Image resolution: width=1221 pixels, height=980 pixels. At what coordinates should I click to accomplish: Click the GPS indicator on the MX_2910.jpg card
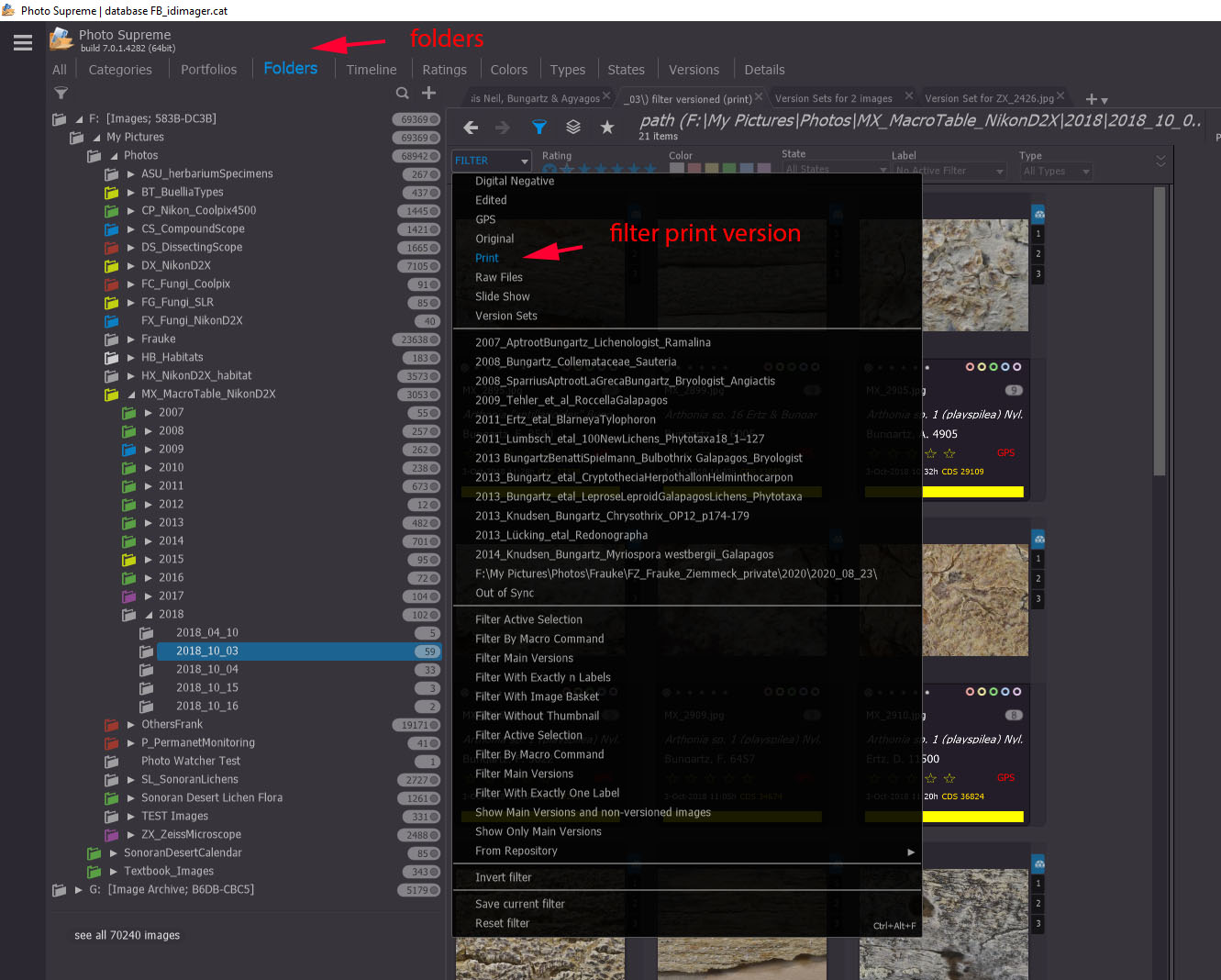tap(1005, 778)
